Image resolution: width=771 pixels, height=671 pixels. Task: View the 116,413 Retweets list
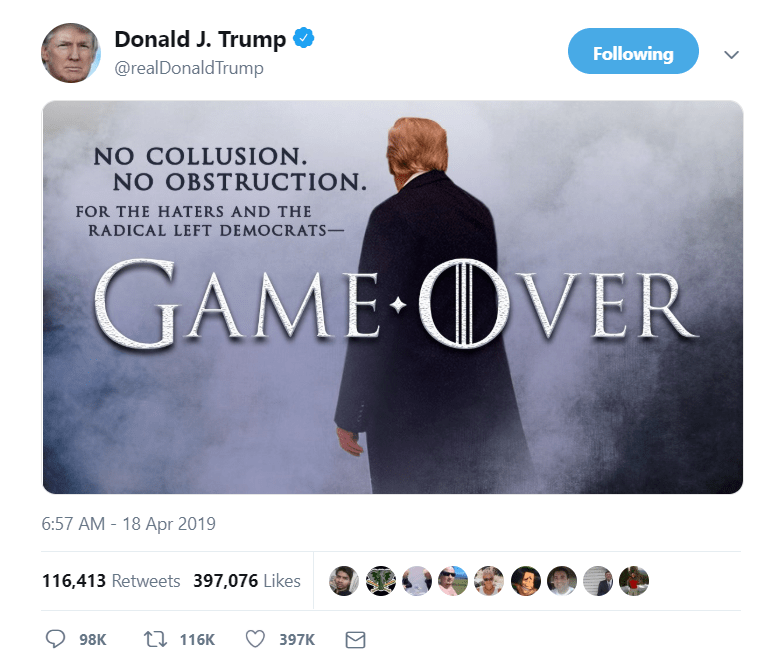click(111, 581)
